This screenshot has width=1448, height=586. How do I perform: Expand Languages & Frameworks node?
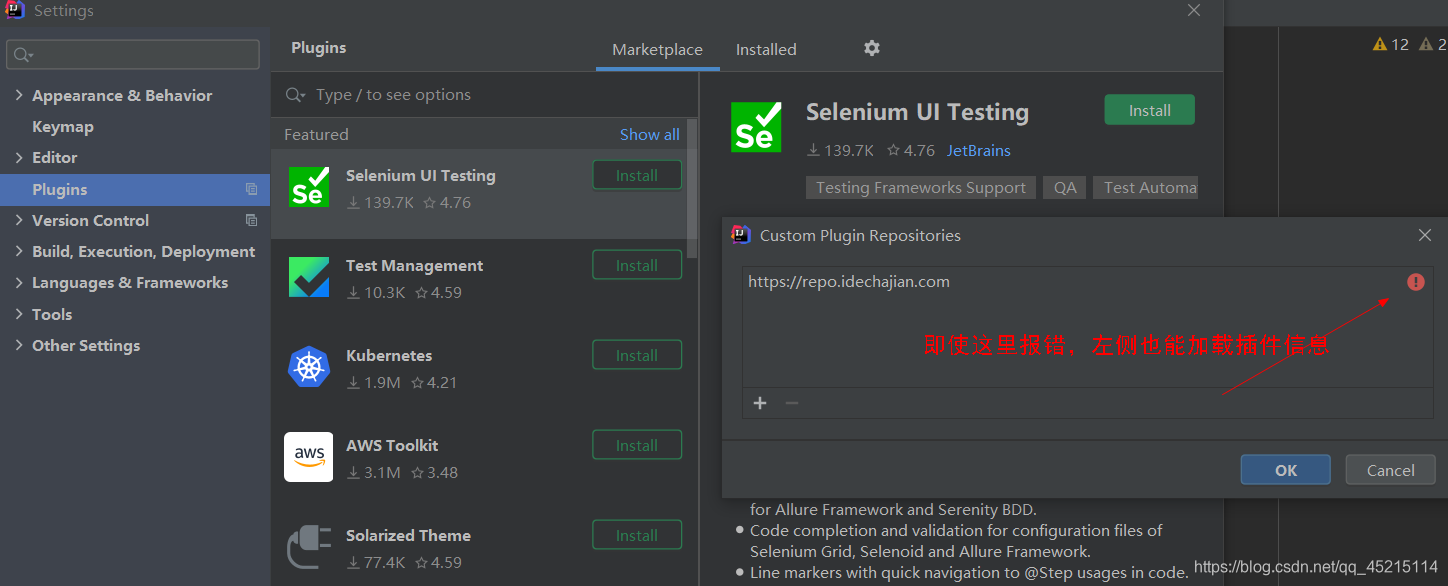(x=19, y=283)
